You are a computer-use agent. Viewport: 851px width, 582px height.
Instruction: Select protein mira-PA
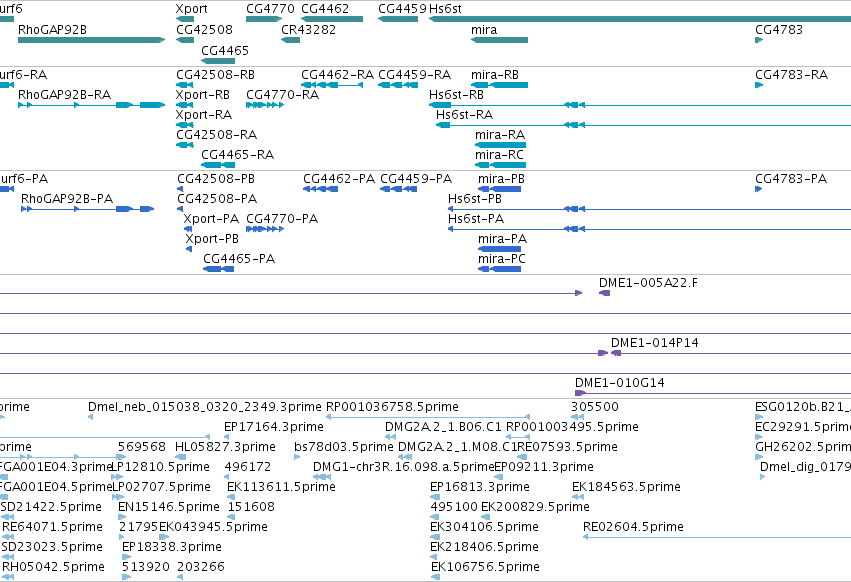pyautogui.click(x=499, y=249)
